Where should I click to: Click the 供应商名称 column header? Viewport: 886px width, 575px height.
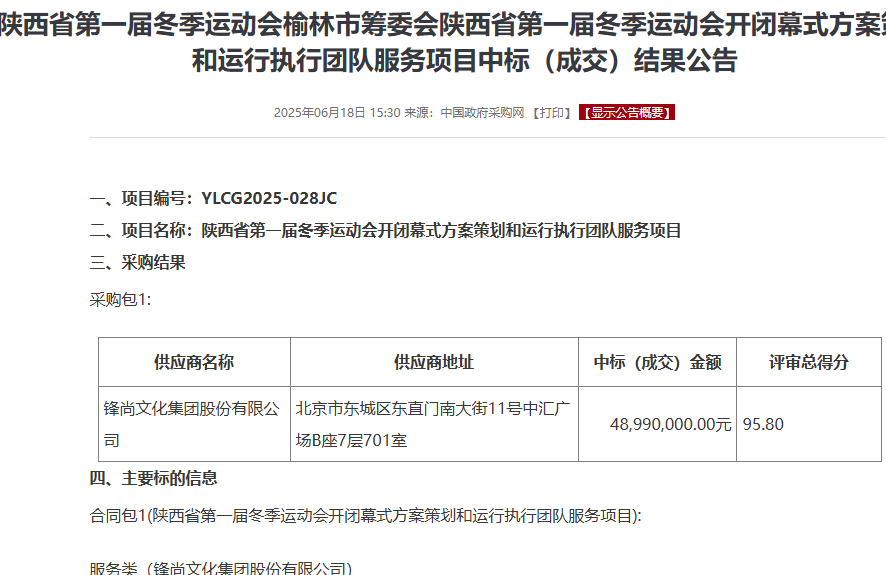tap(194, 362)
